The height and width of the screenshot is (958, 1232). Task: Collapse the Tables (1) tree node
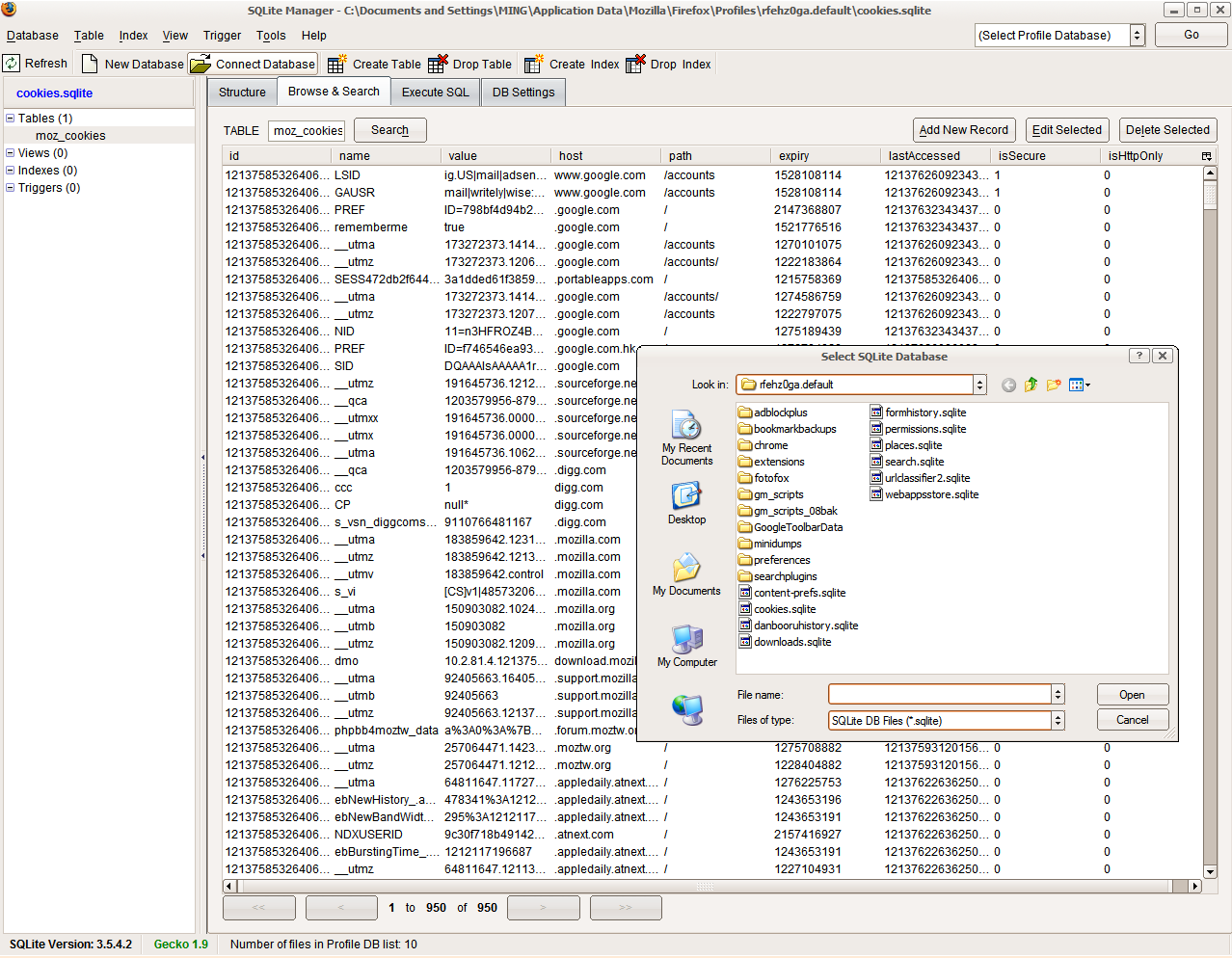point(11,119)
